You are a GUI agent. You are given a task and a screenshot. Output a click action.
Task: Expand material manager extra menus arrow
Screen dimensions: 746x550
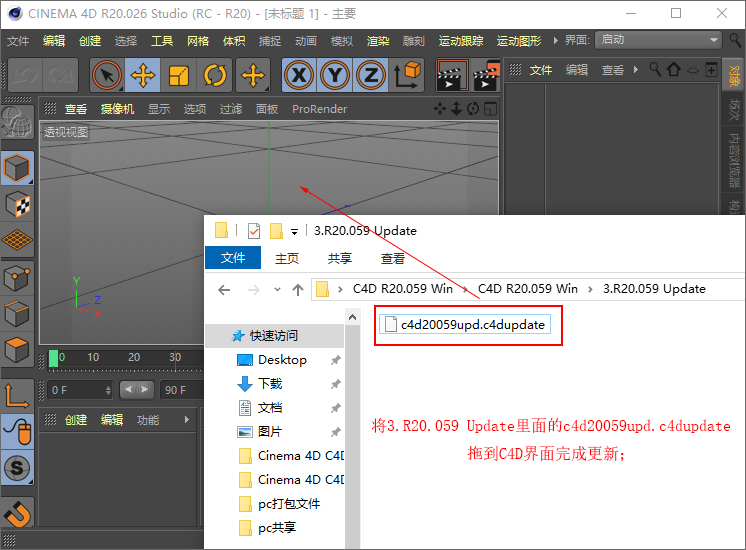186,420
